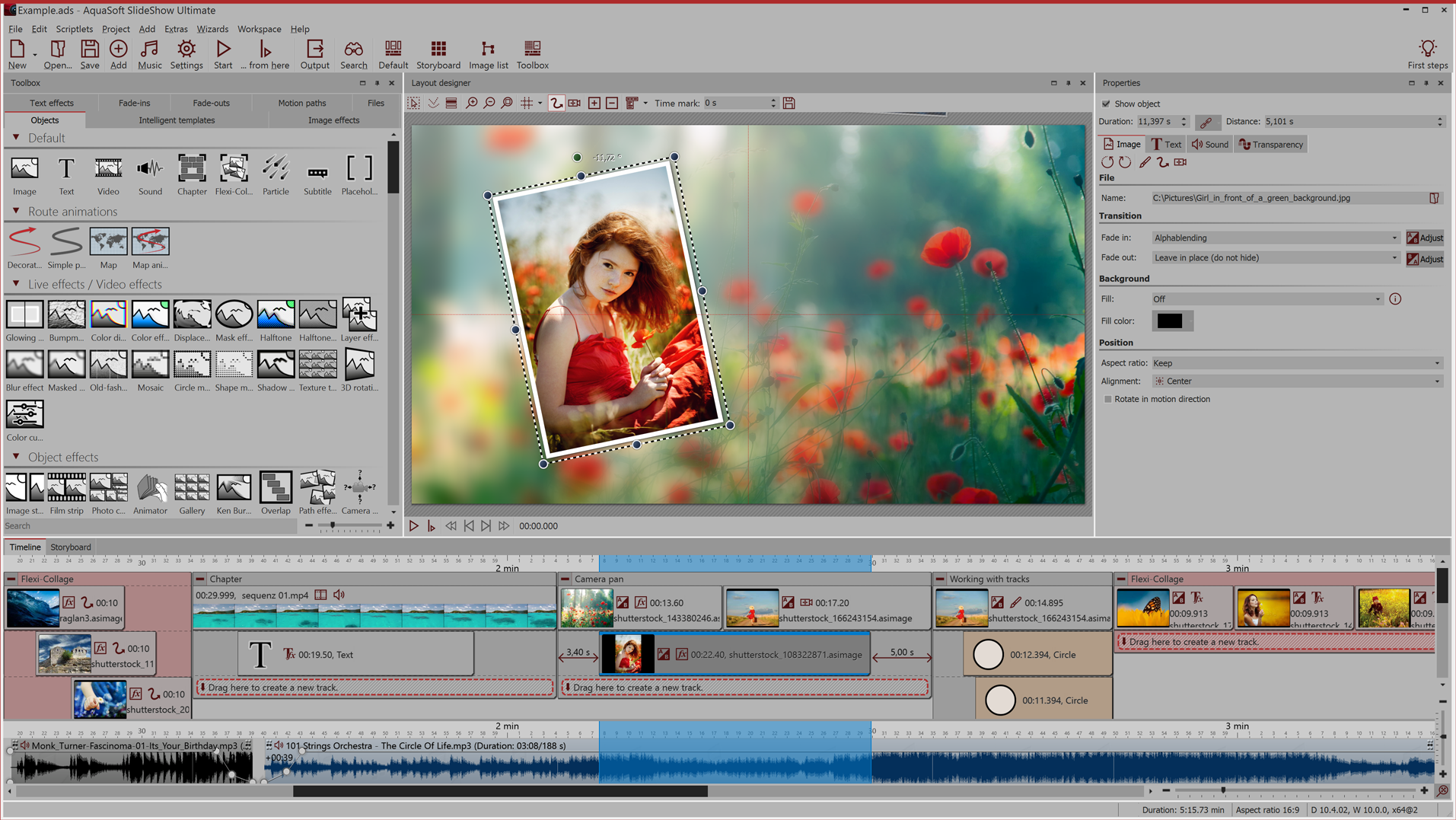Open the Transparency properties tab
Image resolution: width=1456 pixels, height=820 pixels.
click(1270, 145)
